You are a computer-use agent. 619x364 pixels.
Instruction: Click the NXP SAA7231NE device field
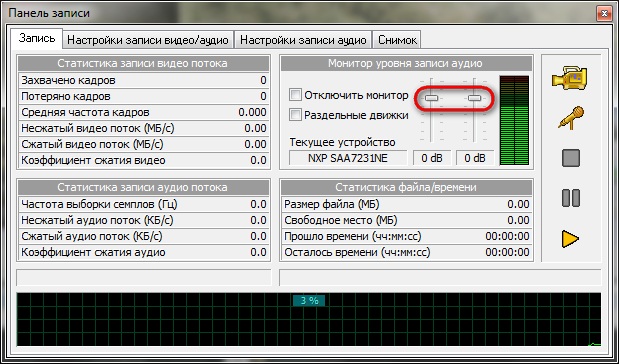[348, 158]
